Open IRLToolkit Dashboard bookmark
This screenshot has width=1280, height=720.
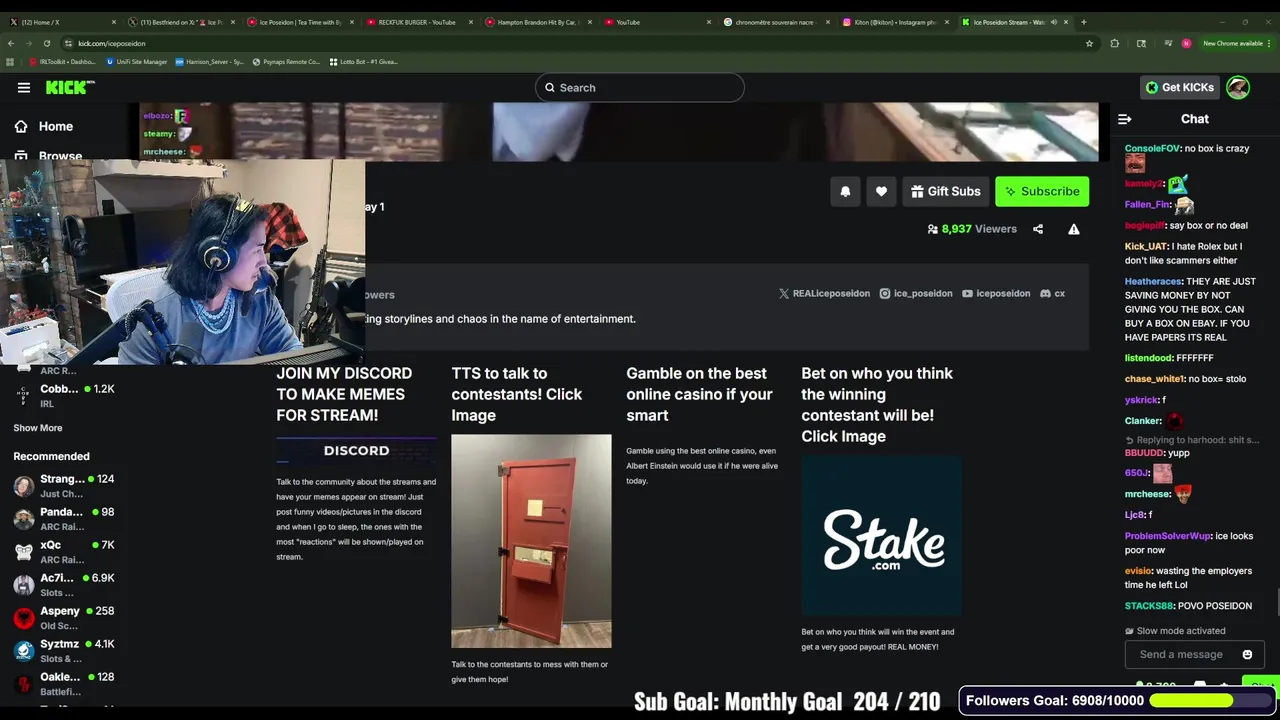62,62
